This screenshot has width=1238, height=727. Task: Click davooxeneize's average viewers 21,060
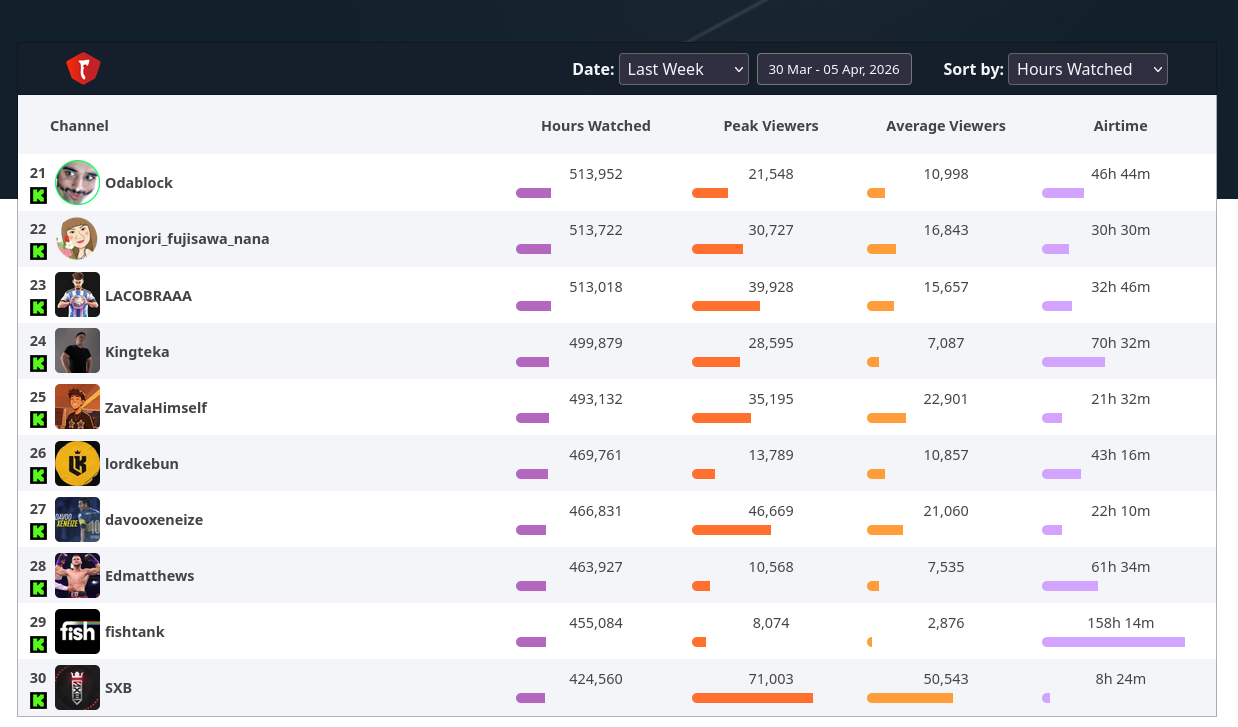point(946,510)
